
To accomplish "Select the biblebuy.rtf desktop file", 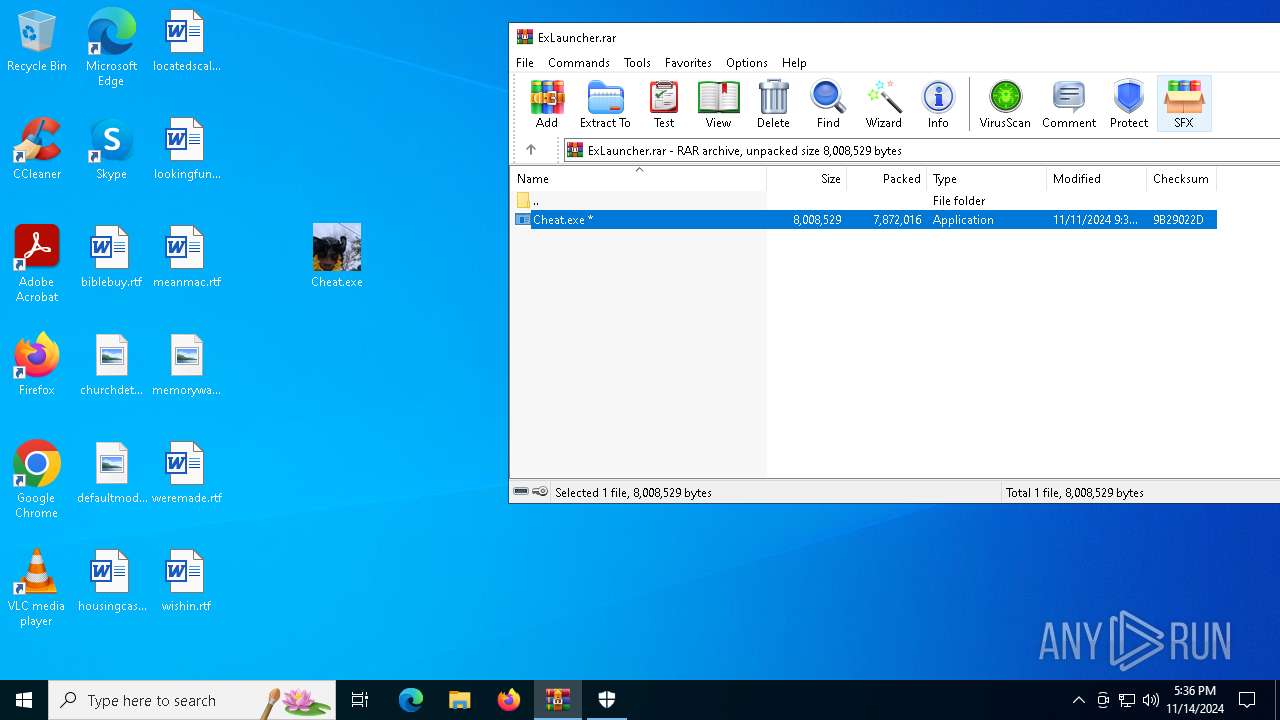I will tap(111, 257).
